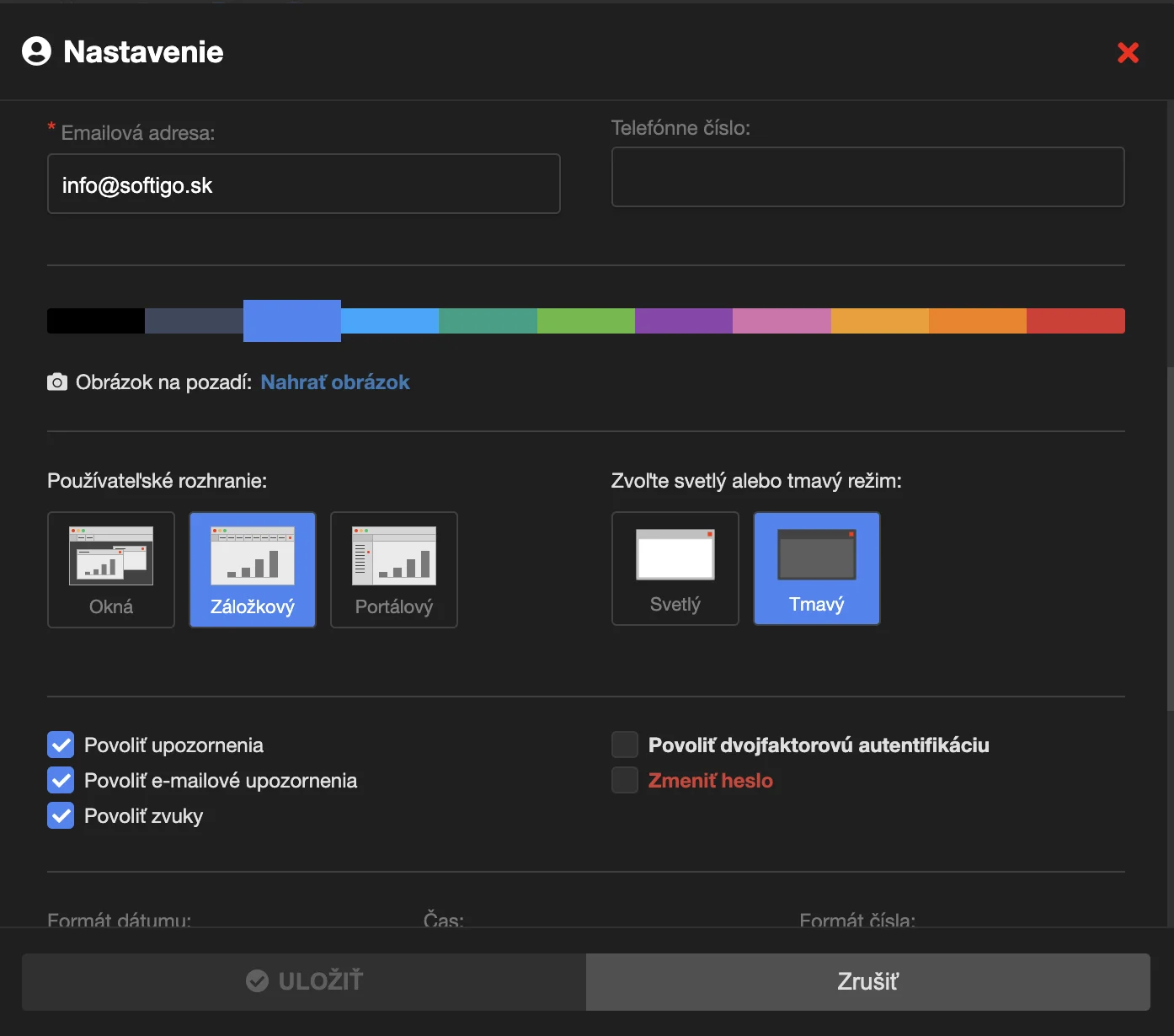The width and height of the screenshot is (1174, 1036).
Task: Pick the purple theme color swatch
Action: pos(684,321)
